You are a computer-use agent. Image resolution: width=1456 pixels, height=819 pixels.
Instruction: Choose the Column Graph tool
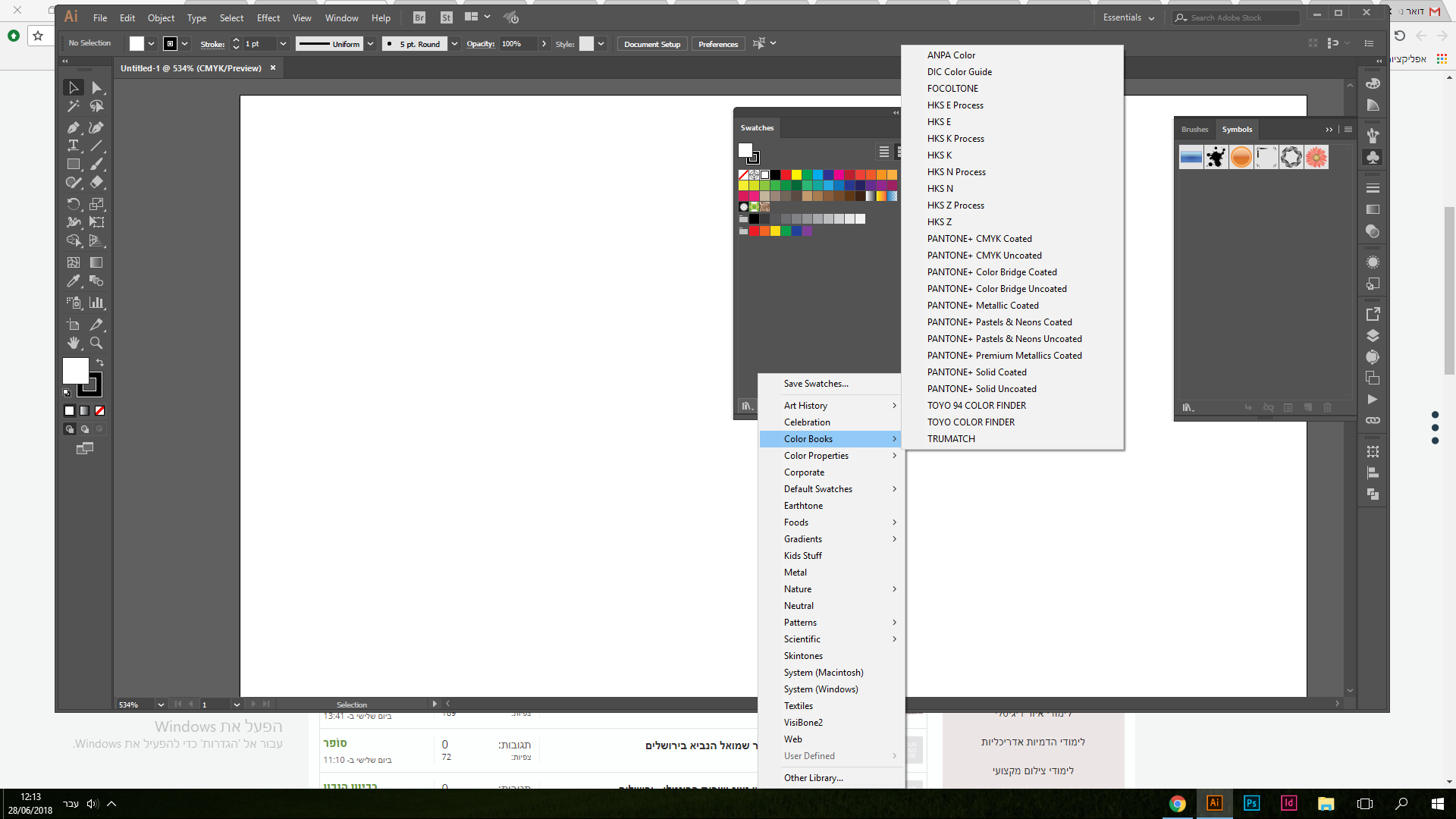(96, 303)
